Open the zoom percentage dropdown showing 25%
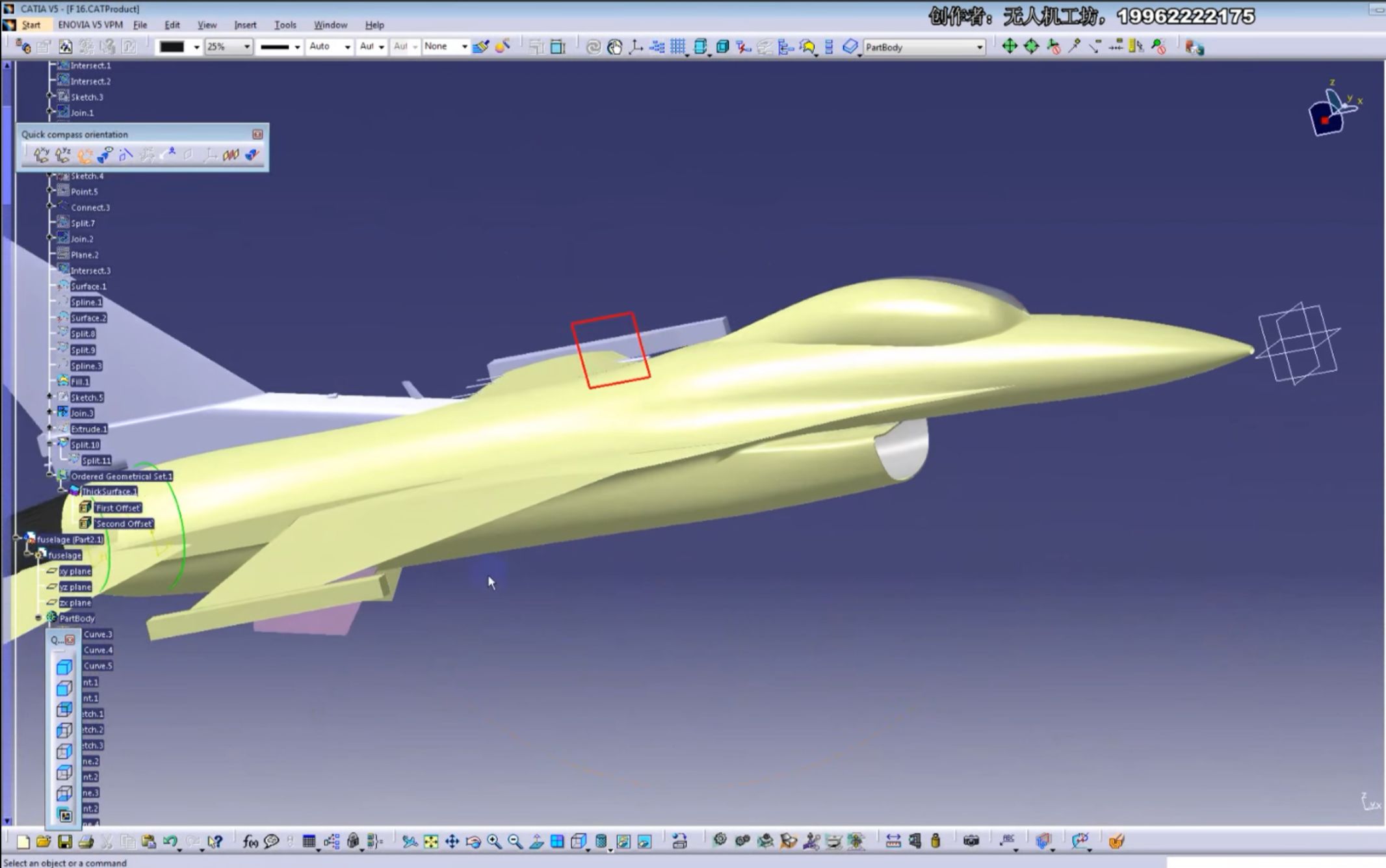1386x868 pixels. pos(247,46)
